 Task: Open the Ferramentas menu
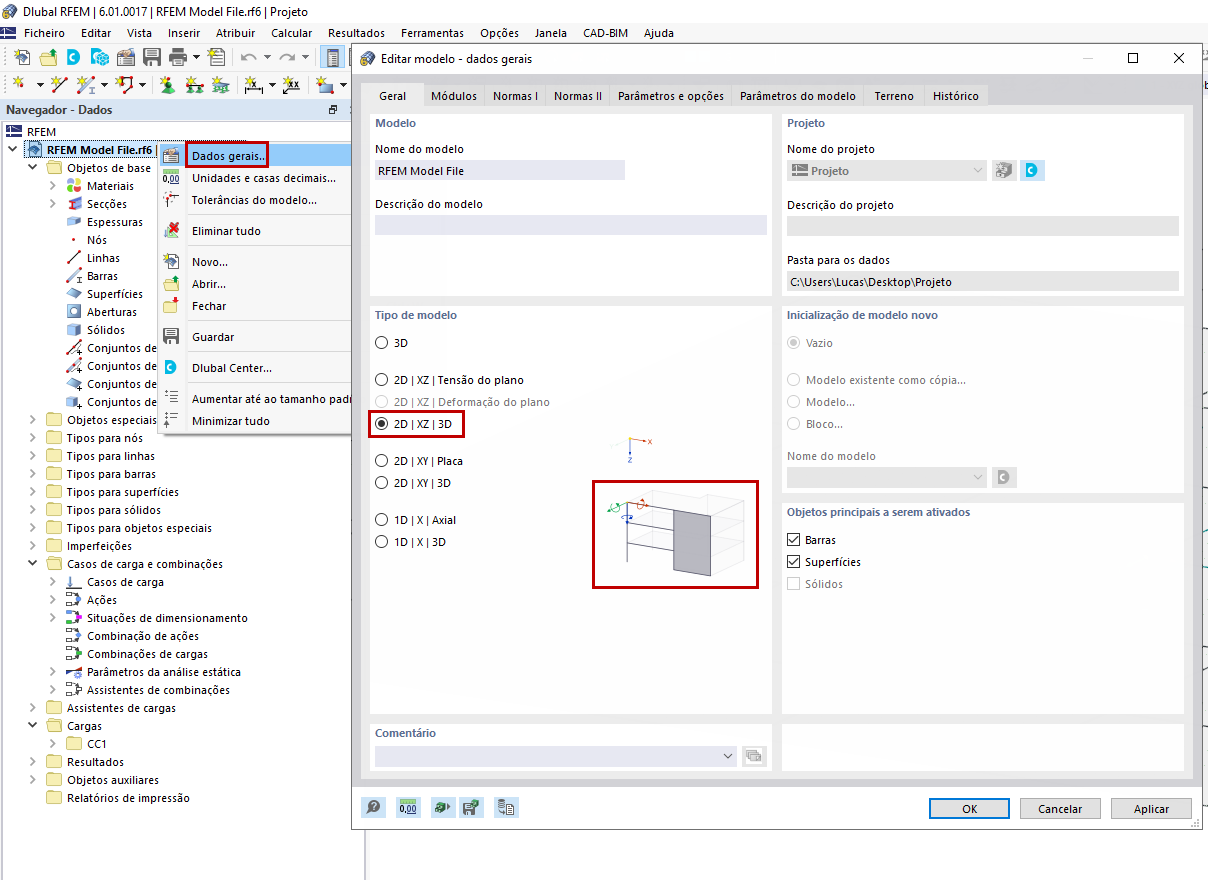[x=432, y=33]
